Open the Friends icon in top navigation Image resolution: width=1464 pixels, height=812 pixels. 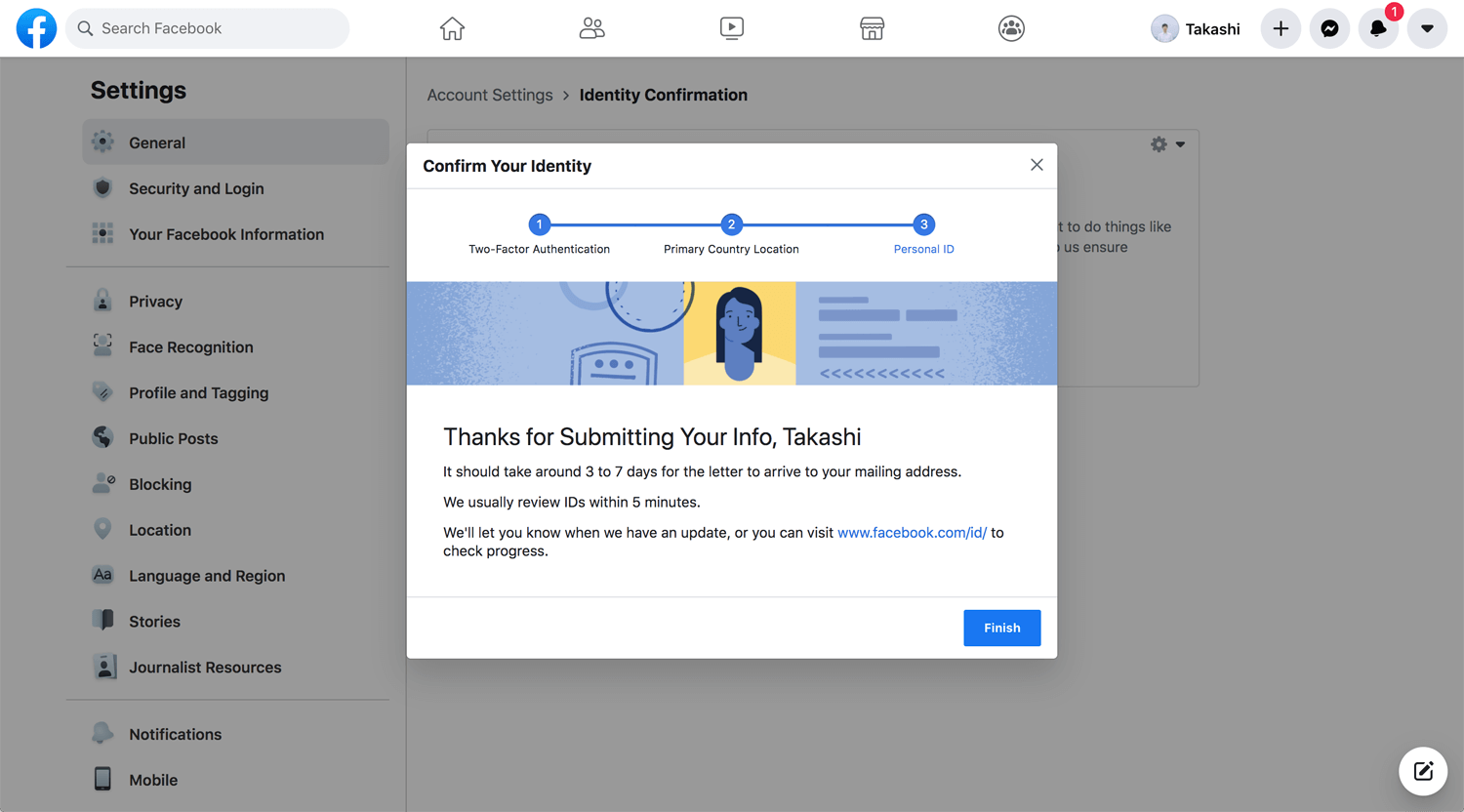591,28
